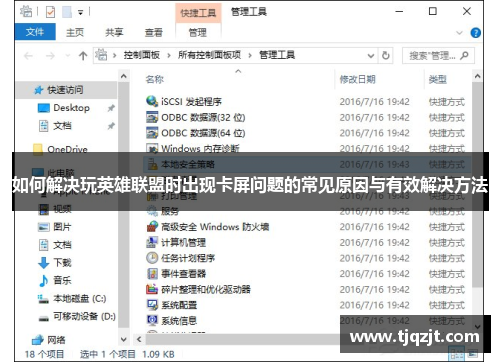
Task: Click the 系统信息 date 2016/7/16 19:42
Action: [374, 321]
